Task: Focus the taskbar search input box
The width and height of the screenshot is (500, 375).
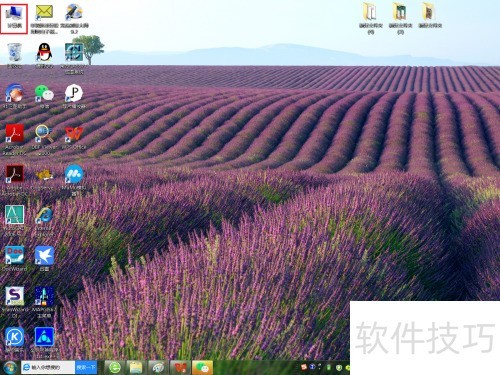Action: pos(48,367)
